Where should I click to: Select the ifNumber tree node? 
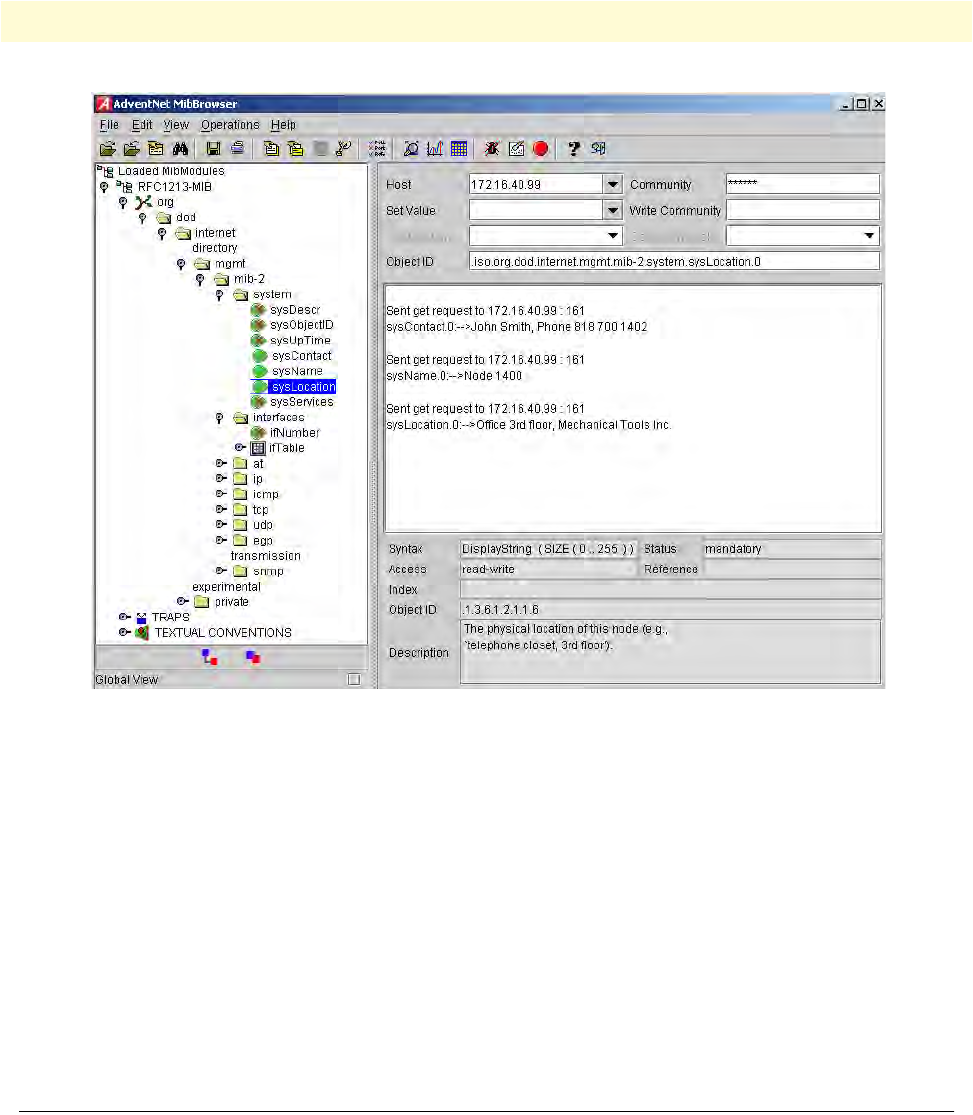point(294,432)
